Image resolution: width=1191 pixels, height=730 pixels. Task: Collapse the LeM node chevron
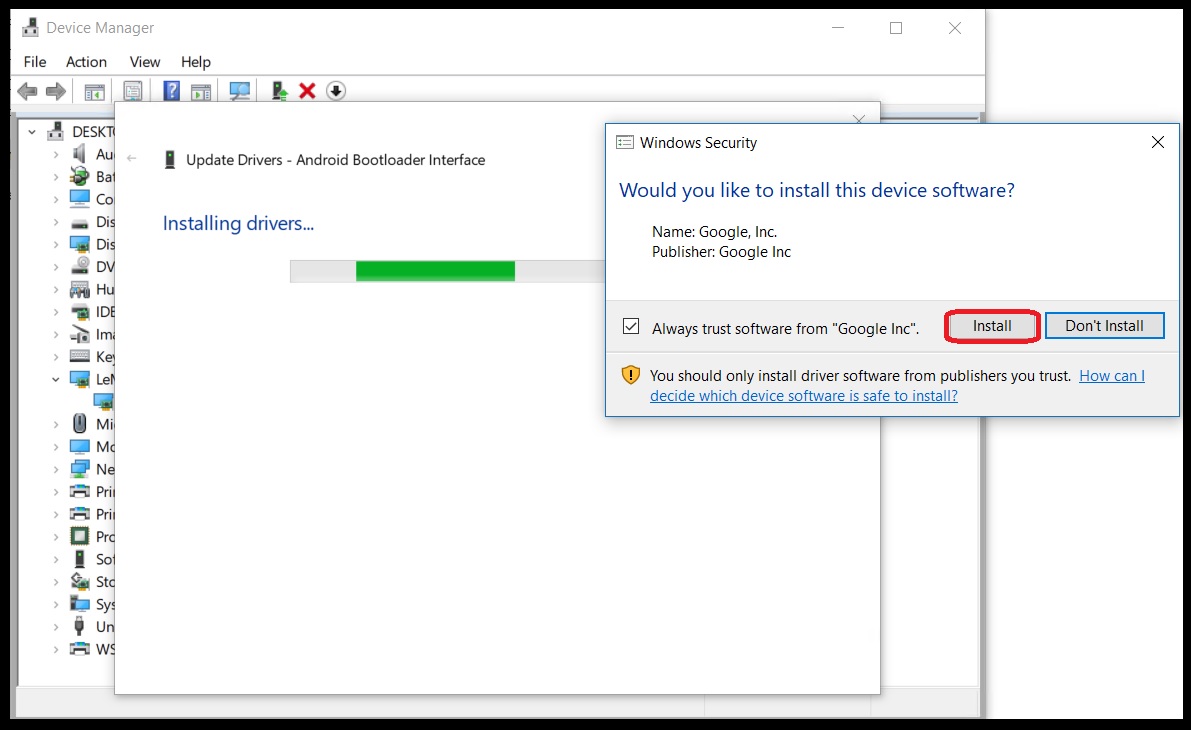55,379
